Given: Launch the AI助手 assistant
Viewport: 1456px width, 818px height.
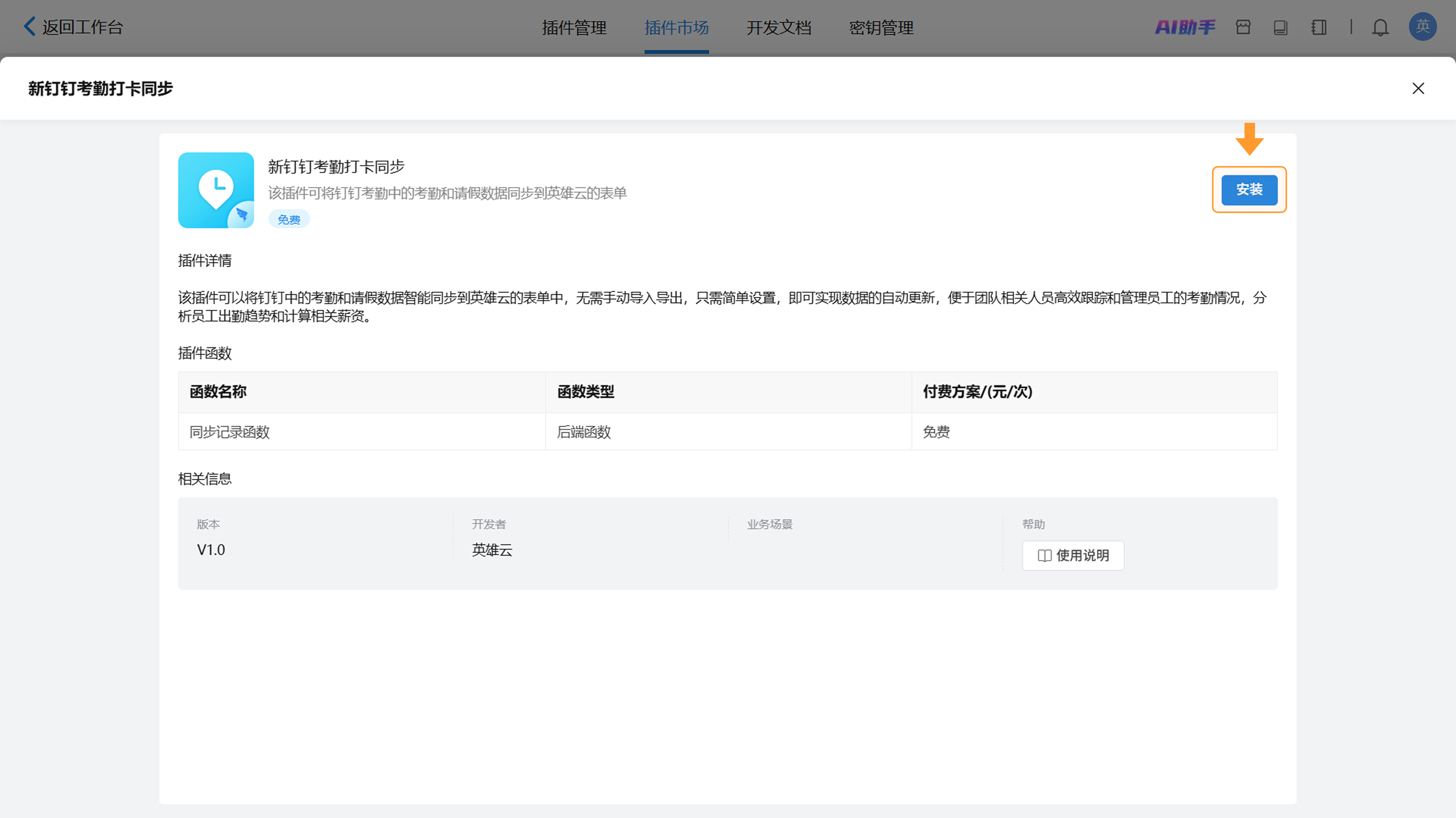Looking at the screenshot, I should click(x=1185, y=27).
